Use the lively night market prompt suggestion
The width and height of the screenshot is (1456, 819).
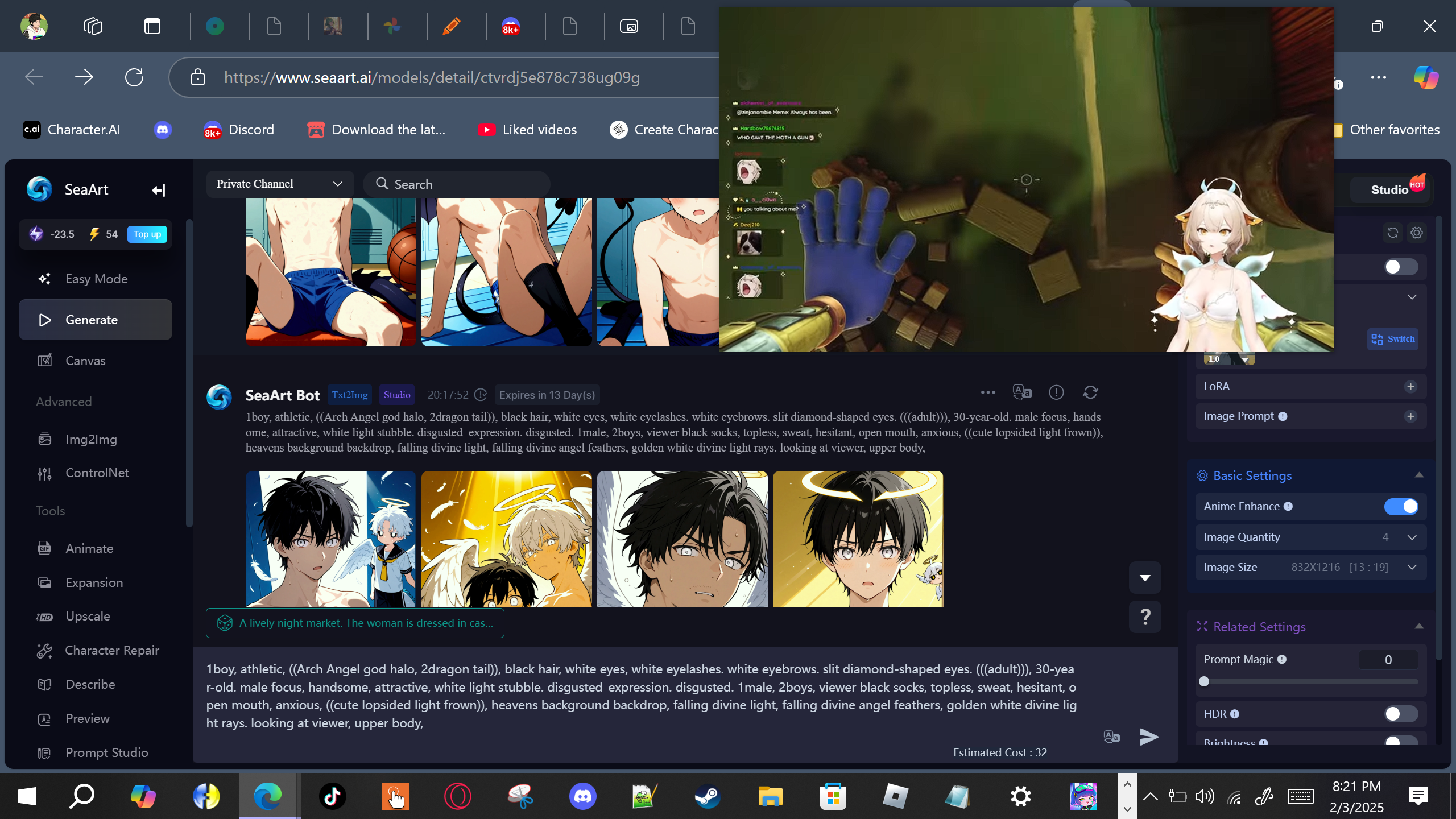coord(355,623)
